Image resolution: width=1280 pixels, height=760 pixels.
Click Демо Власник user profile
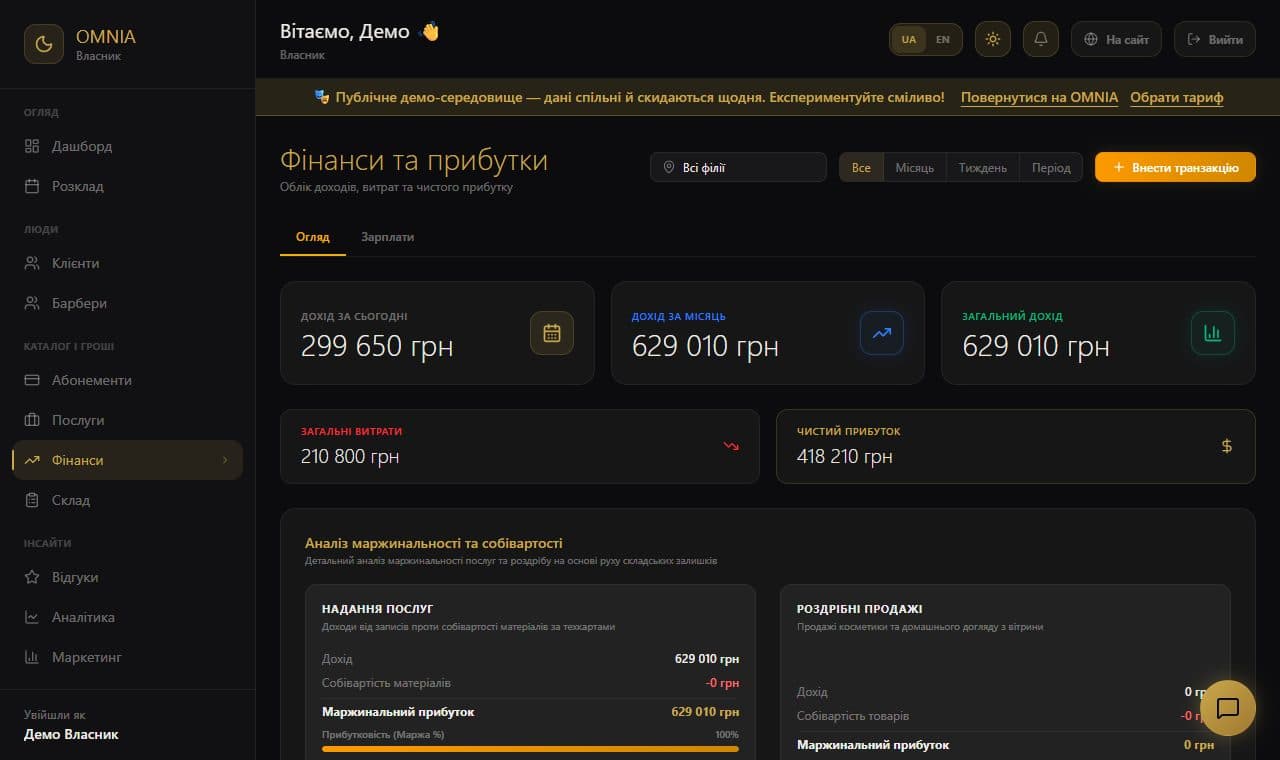(71, 734)
